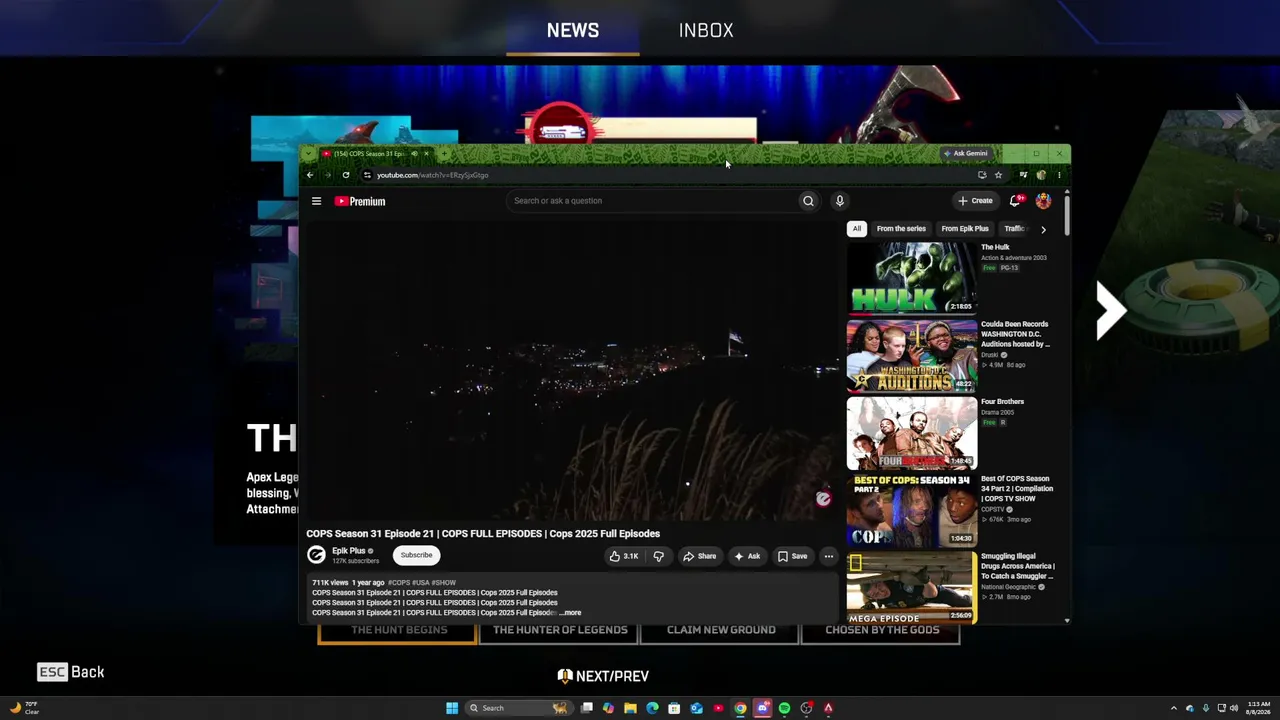Image resolution: width=1280 pixels, height=720 pixels.
Task: Reload the YouTube page in Chrome
Action: (346, 175)
